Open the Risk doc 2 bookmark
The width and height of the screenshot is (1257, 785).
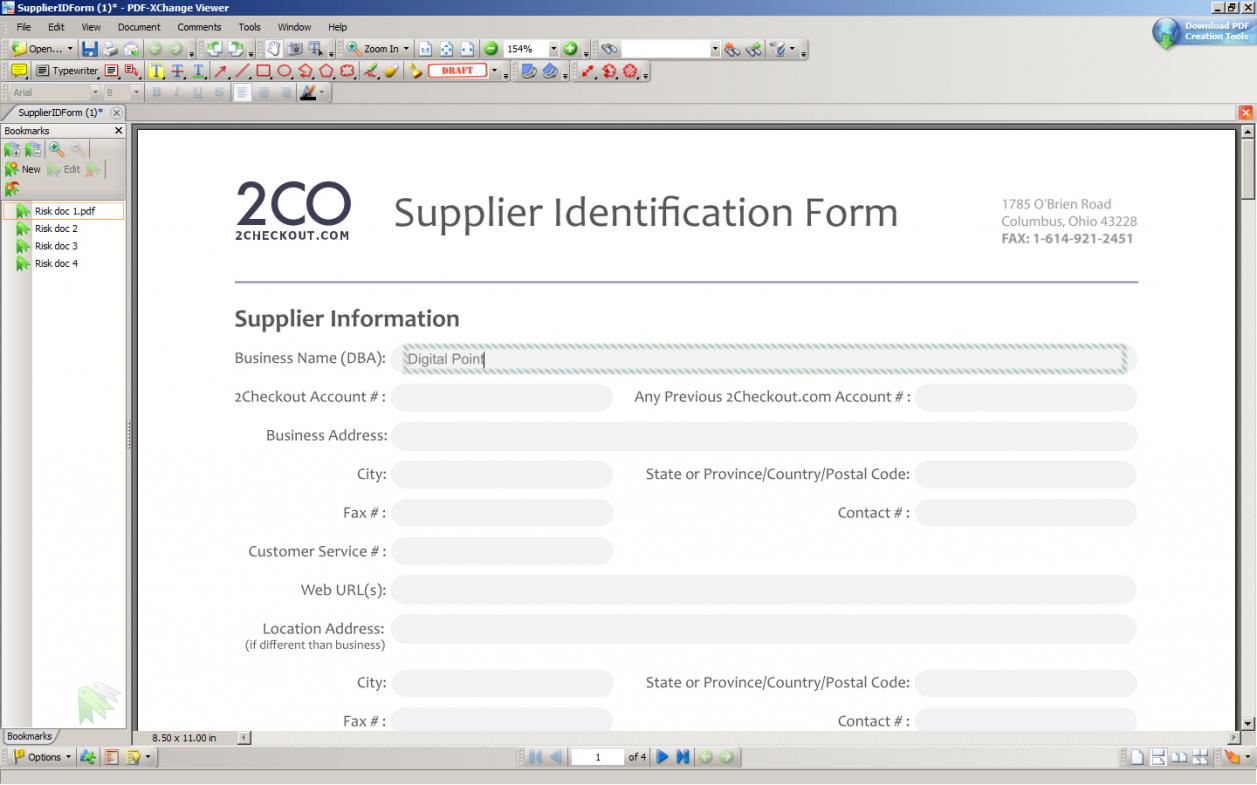(x=56, y=229)
